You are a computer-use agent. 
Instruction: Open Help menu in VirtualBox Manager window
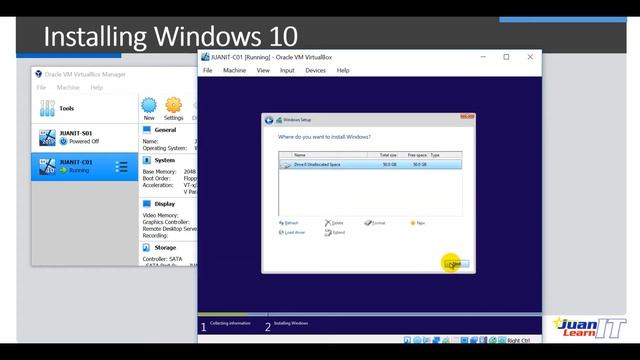tap(97, 87)
